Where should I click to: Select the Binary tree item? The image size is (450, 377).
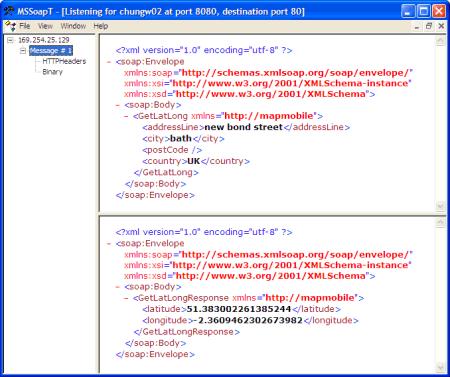click(x=52, y=72)
